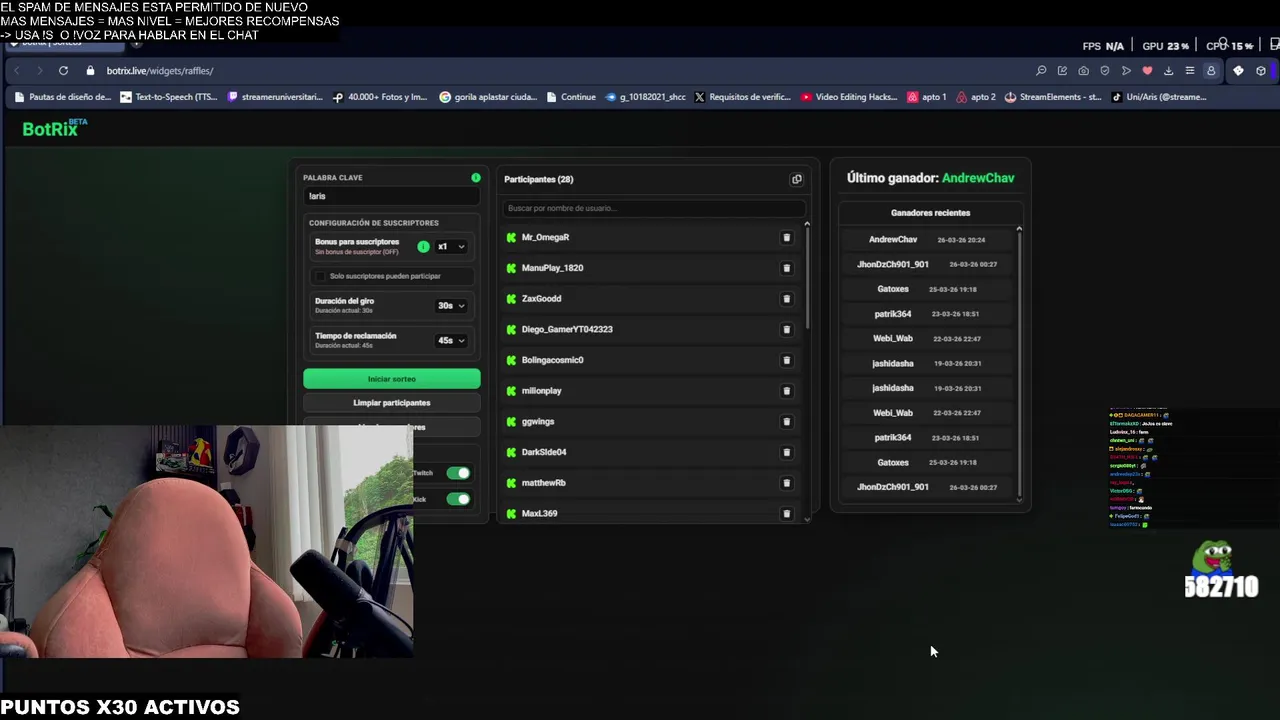Viewport: 1280px width, 720px height.
Task: Click the browser send/flow arrow icon
Action: click(x=1126, y=71)
